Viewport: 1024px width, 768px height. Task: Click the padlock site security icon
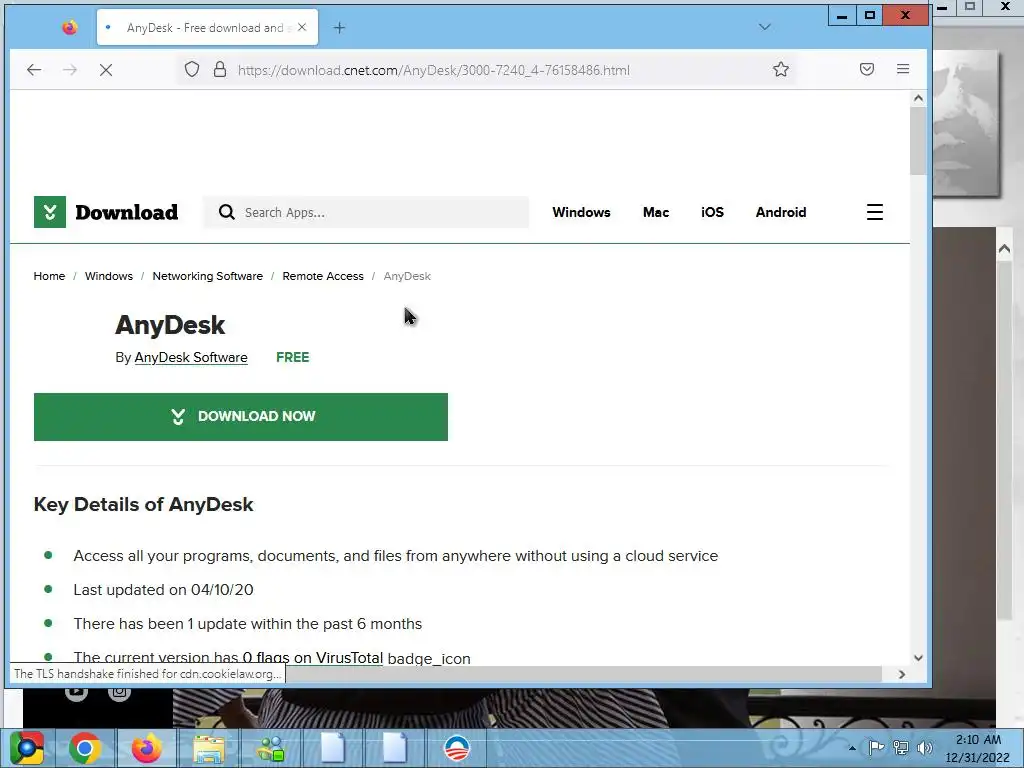[220, 69]
